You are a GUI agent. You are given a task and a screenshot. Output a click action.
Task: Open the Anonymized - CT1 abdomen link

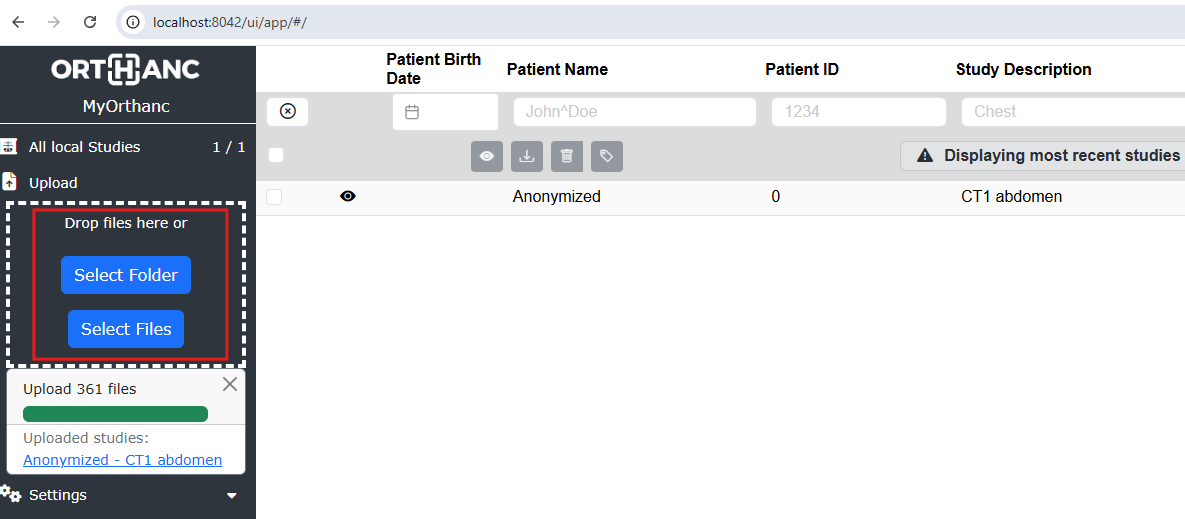point(122,460)
